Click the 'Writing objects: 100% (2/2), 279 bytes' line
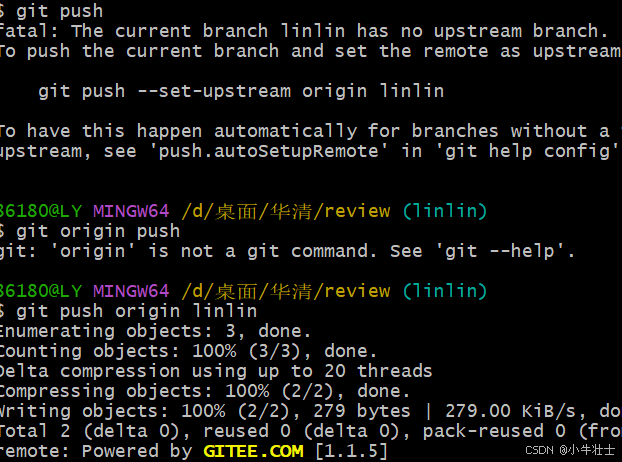The height and width of the screenshot is (462, 622). tap(311, 411)
